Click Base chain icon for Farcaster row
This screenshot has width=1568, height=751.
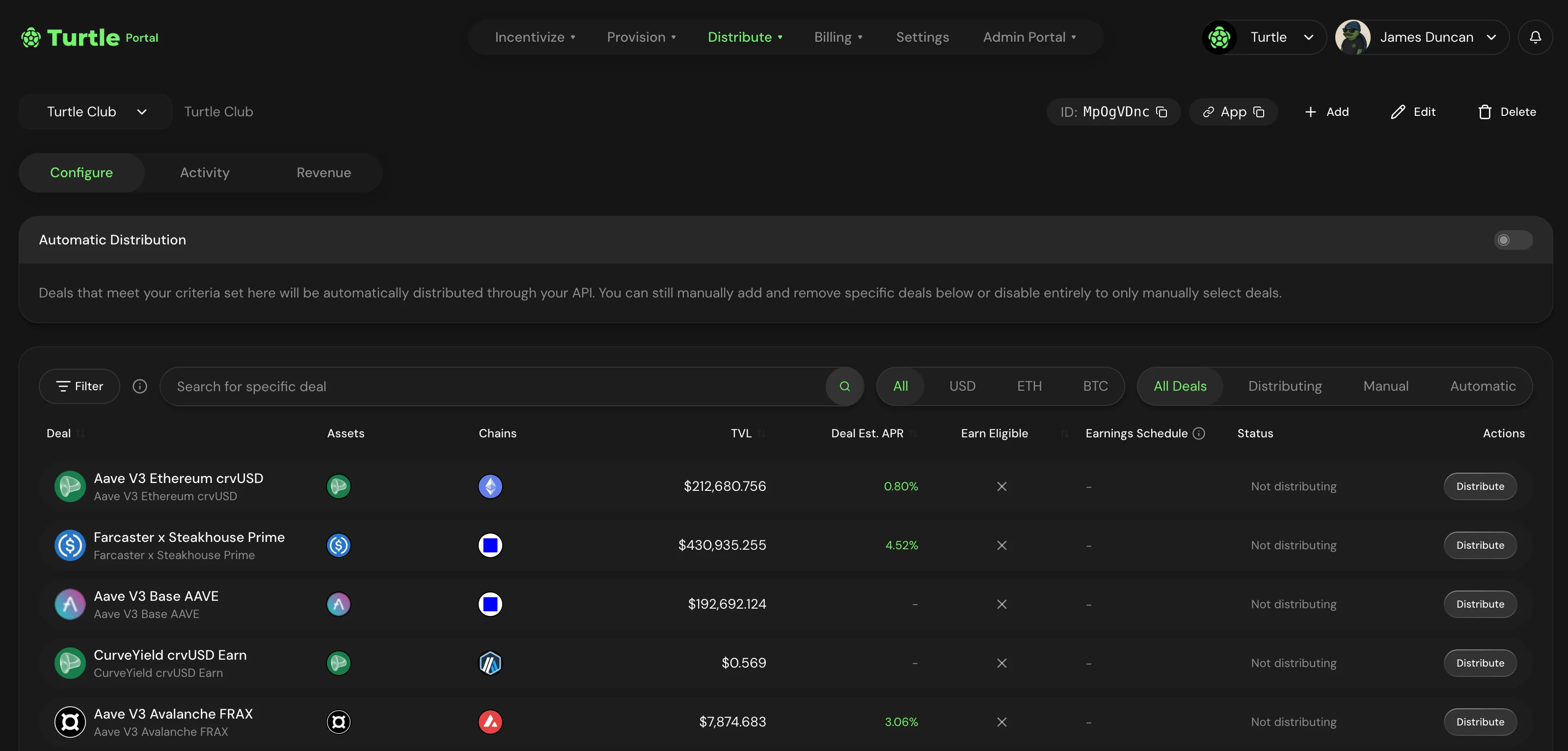(490, 545)
